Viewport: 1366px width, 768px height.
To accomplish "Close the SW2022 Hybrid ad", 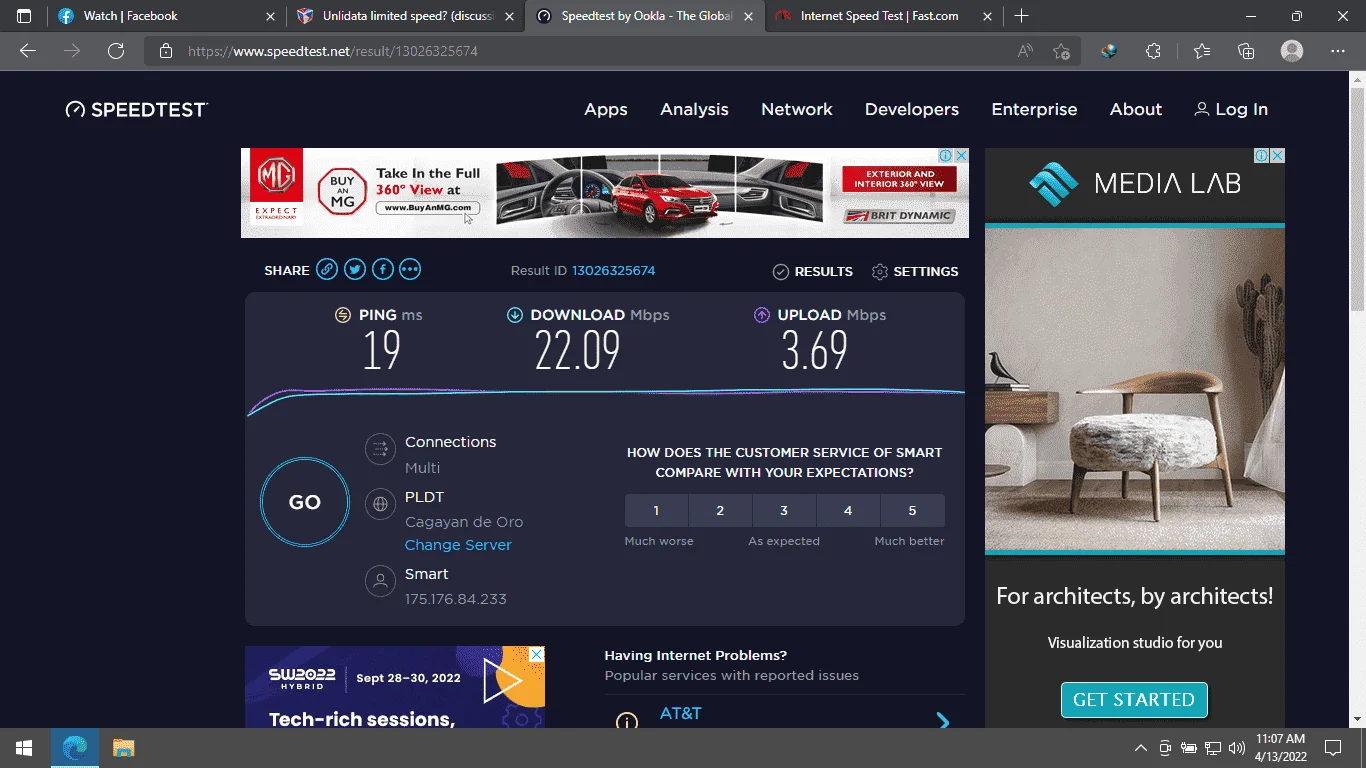I will [x=537, y=654].
